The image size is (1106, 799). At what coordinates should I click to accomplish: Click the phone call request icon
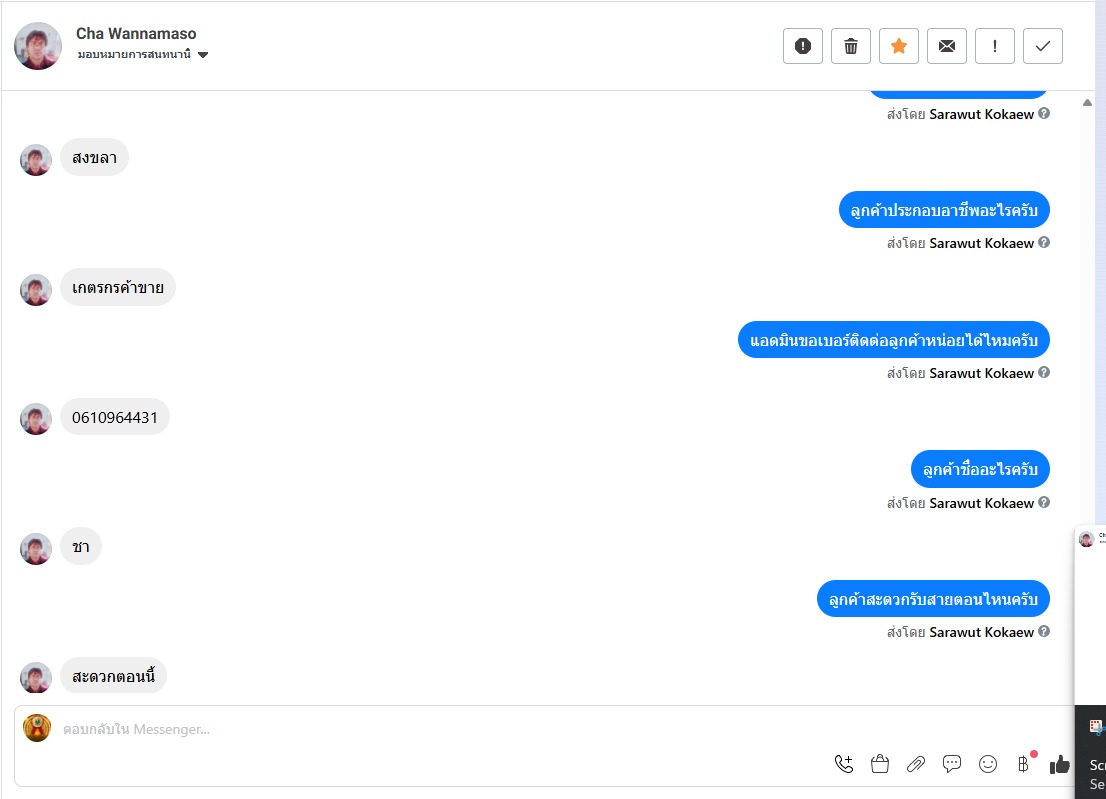(x=844, y=764)
